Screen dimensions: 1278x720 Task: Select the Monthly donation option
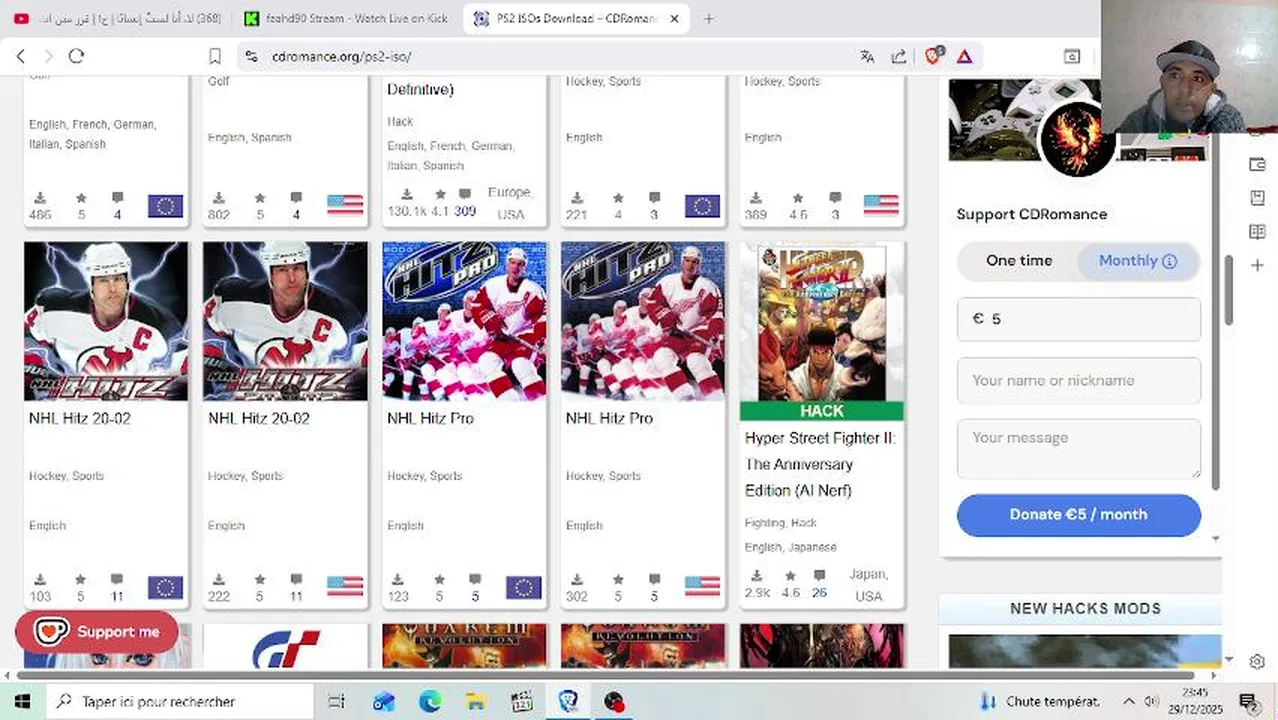[1137, 261]
